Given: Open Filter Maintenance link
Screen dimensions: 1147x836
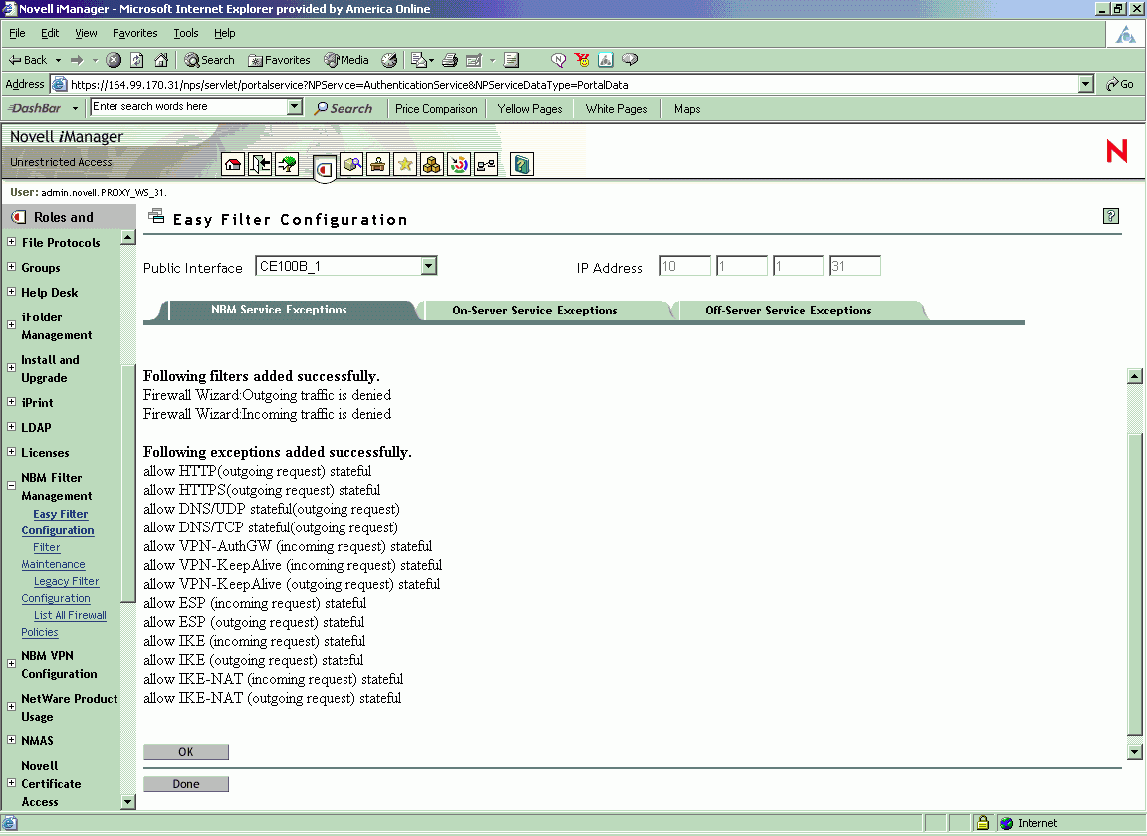Looking at the screenshot, I should [x=53, y=556].
